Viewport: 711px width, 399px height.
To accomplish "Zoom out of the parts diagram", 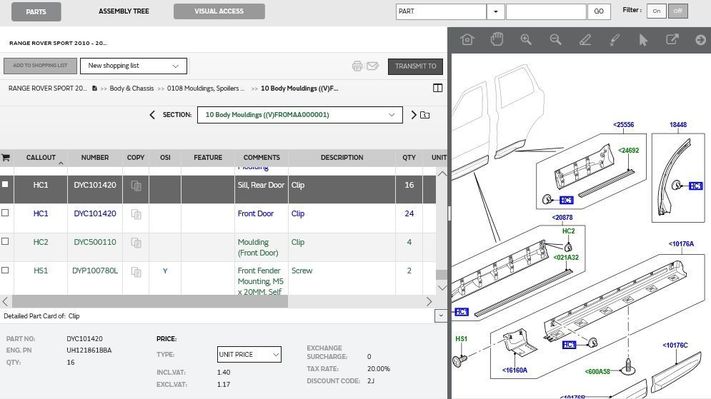I will (555, 40).
